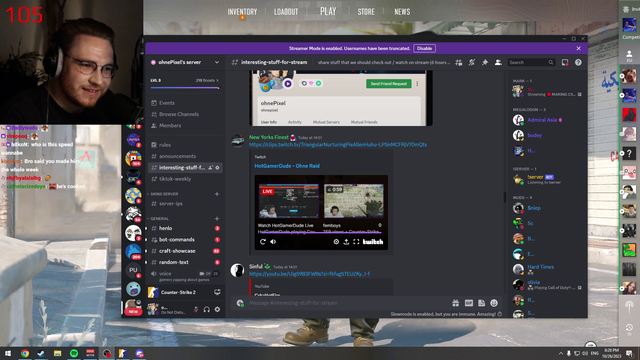The width and height of the screenshot is (640, 360).
Task: Open the youtu.be link from Sinful
Action: click(x=309, y=274)
